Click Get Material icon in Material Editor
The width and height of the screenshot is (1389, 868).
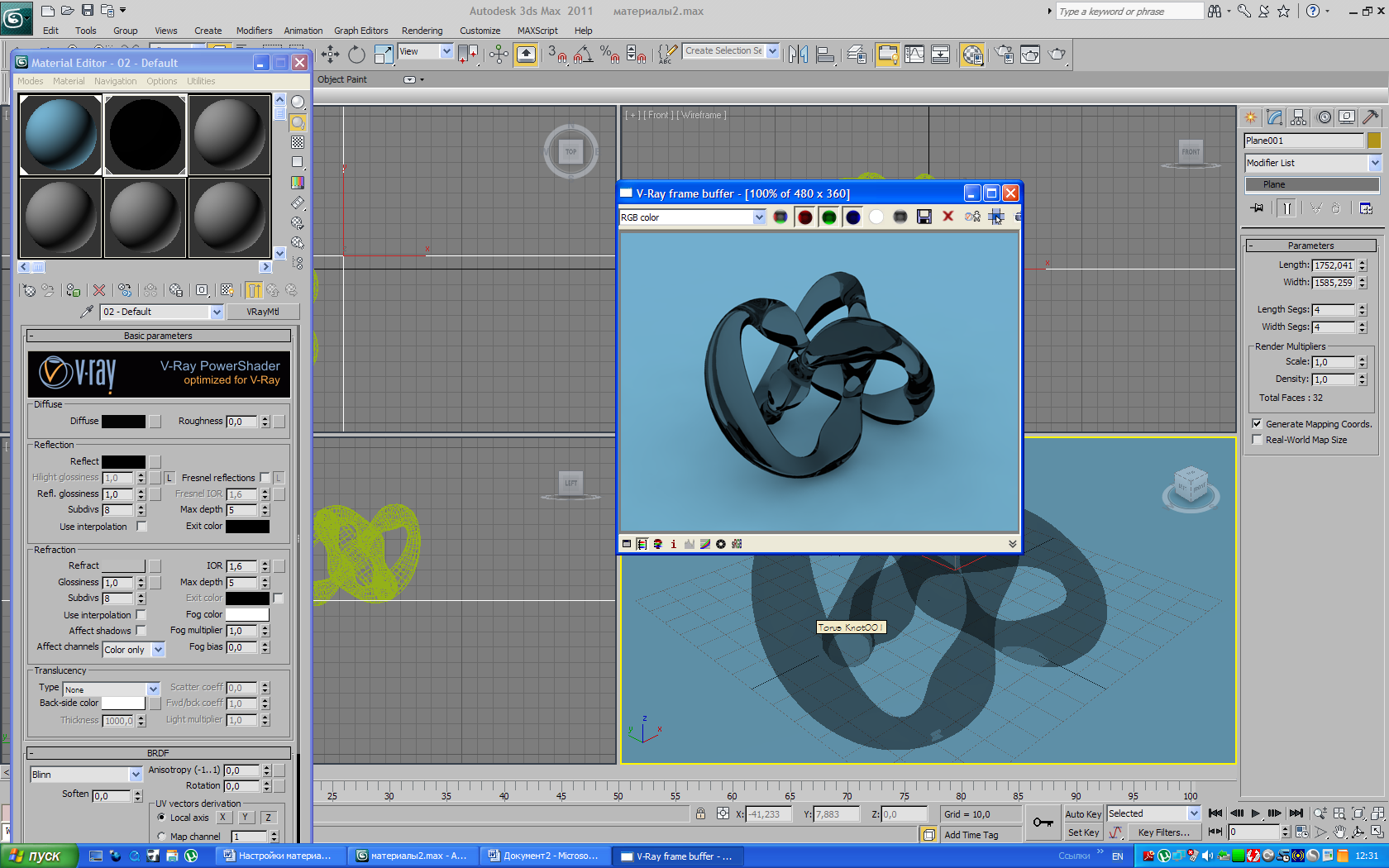pos(29,290)
